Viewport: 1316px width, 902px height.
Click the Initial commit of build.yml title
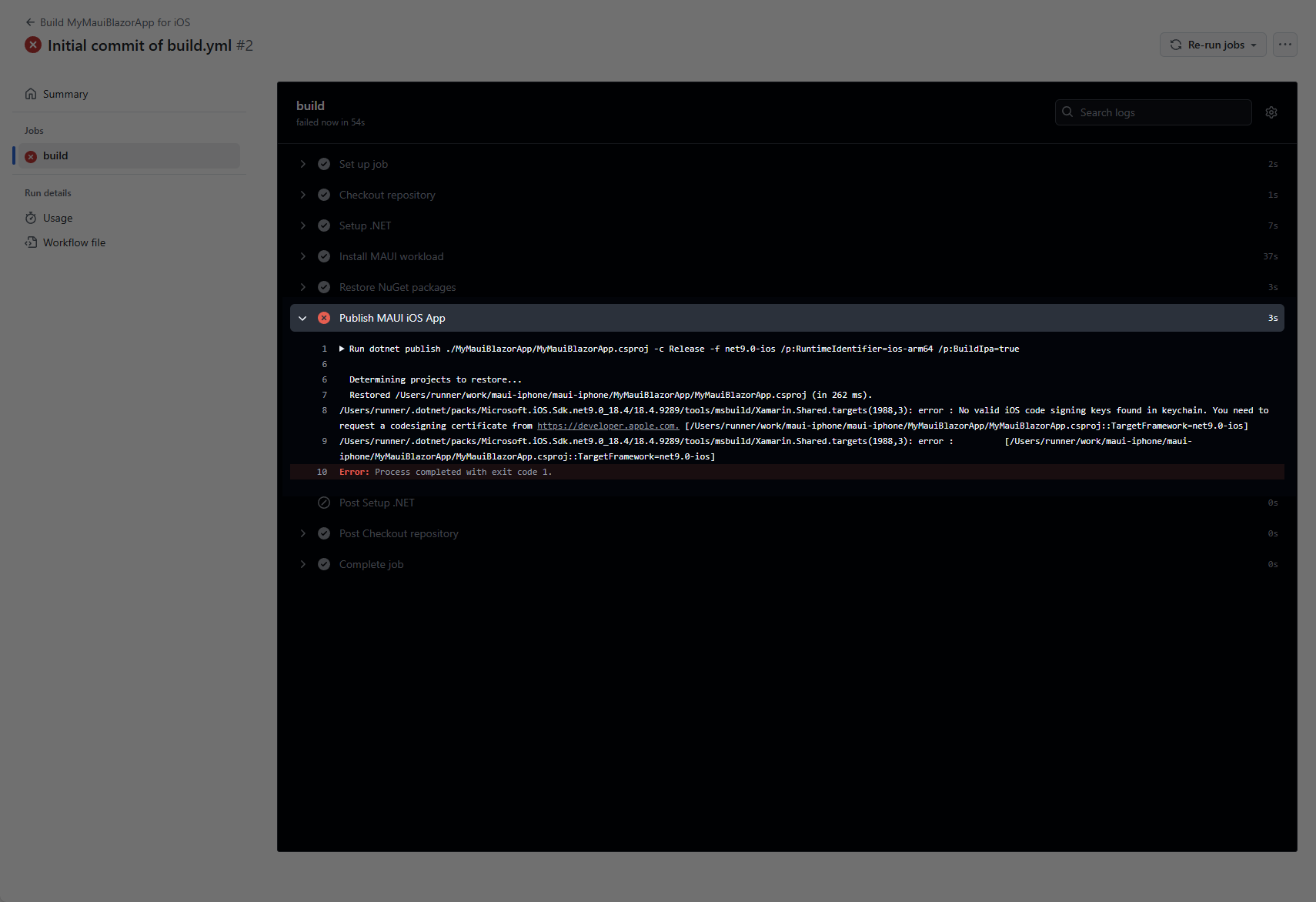139,45
